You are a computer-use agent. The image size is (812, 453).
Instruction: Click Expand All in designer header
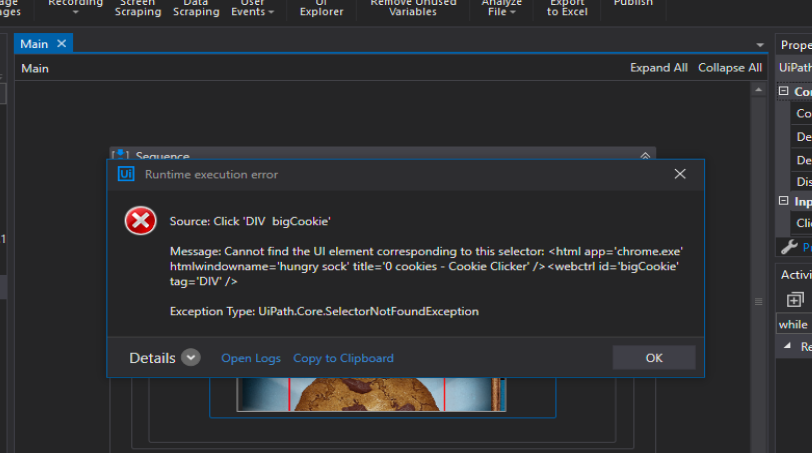click(x=659, y=68)
